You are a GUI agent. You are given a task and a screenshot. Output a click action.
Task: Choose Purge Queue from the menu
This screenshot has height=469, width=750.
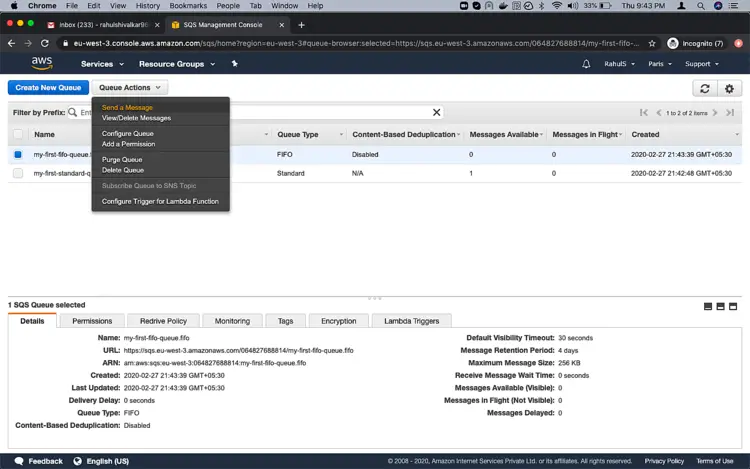click(x=122, y=160)
